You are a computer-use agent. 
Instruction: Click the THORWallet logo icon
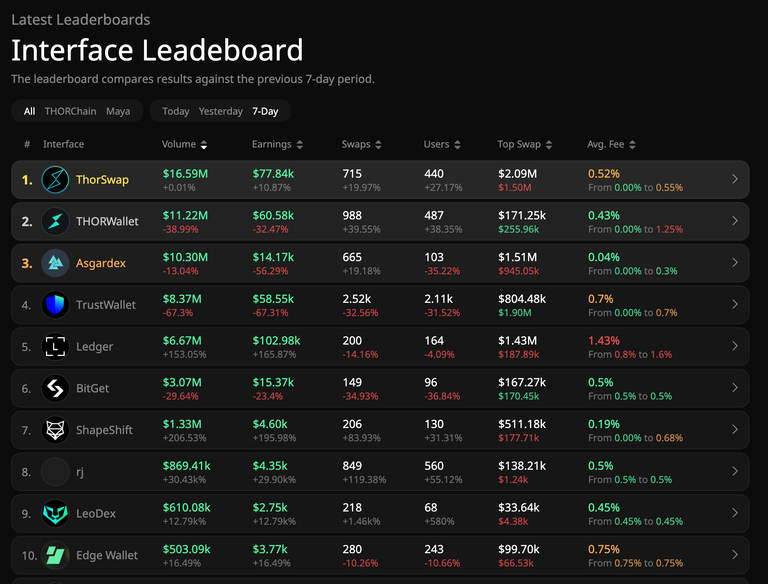55,221
